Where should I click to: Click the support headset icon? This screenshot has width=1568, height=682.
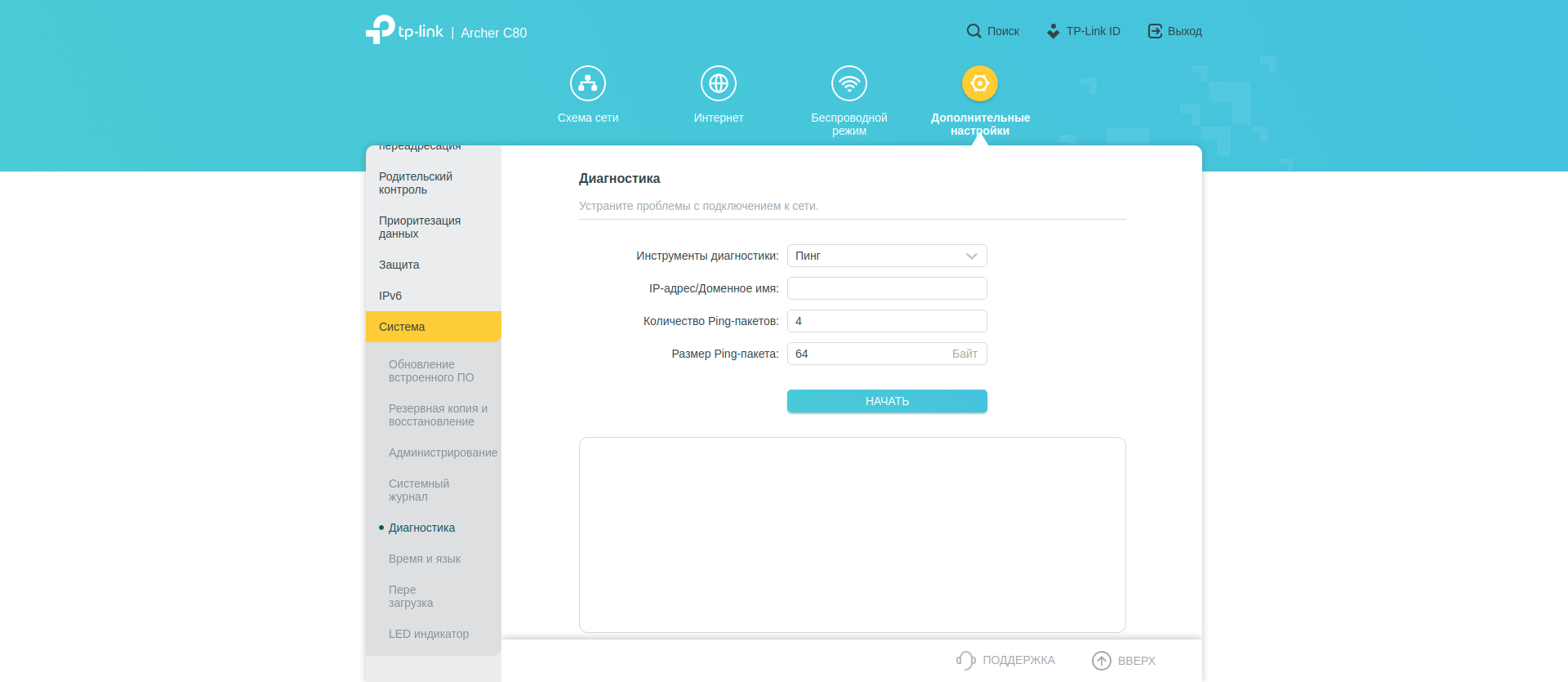[966, 660]
